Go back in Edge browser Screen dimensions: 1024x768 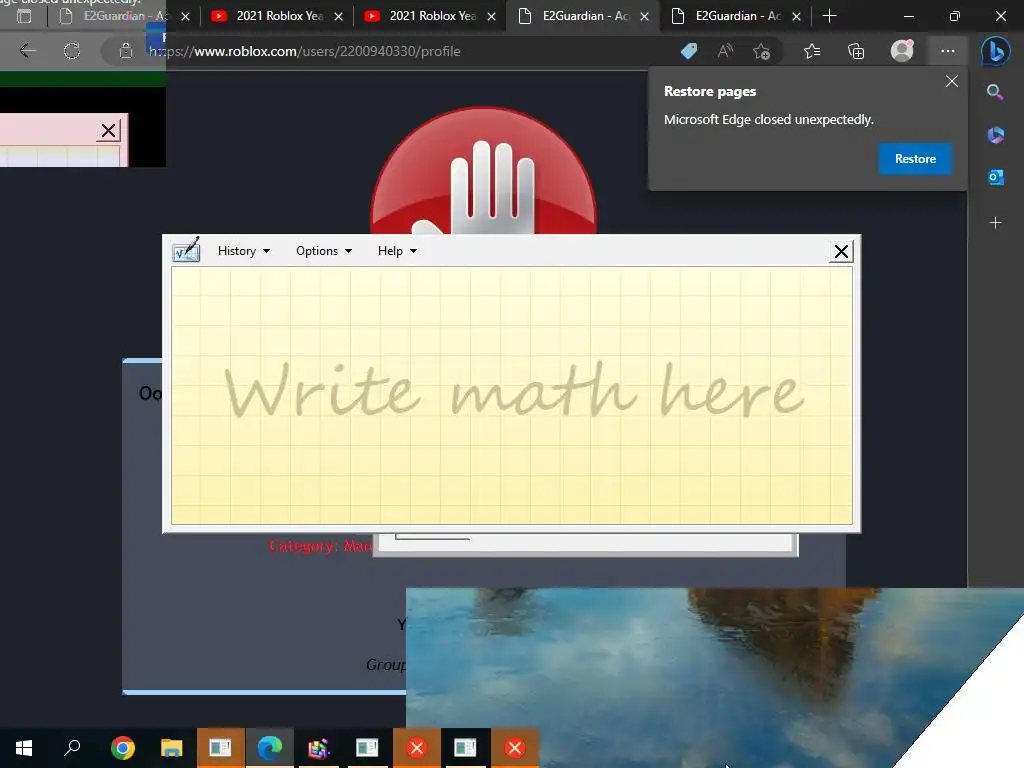27,51
